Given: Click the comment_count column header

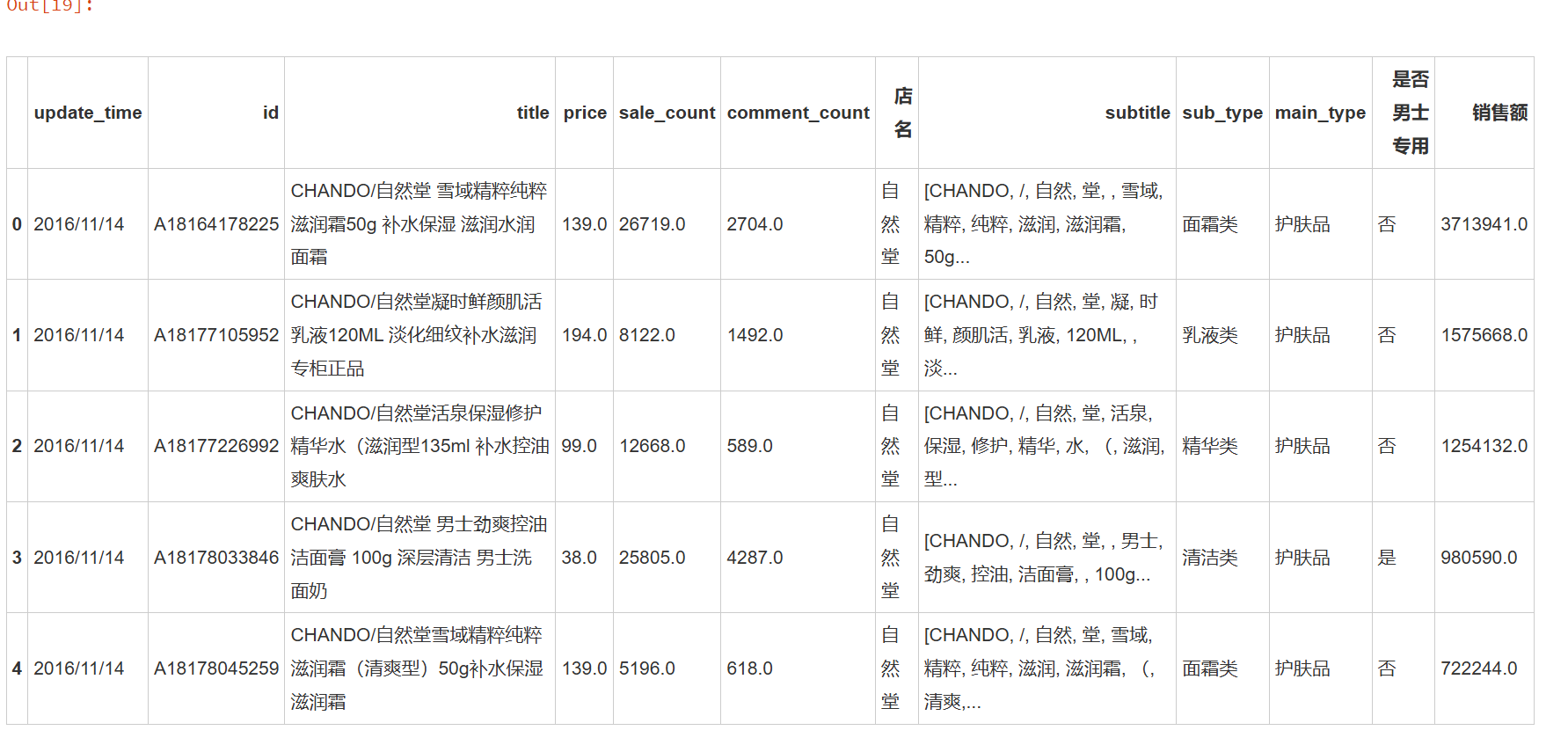Looking at the screenshot, I should (798, 113).
